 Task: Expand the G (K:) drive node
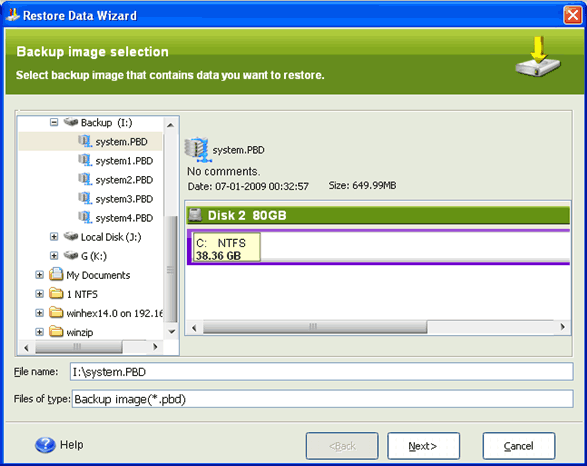(x=54, y=256)
